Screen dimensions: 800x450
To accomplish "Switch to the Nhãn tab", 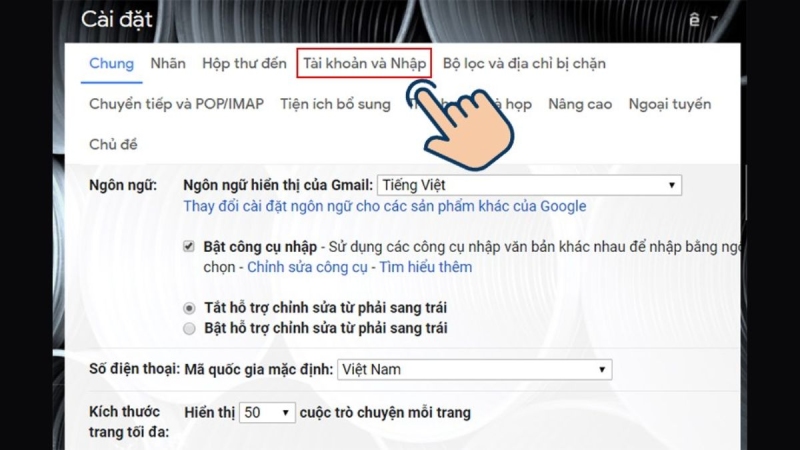I will (168, 63).
